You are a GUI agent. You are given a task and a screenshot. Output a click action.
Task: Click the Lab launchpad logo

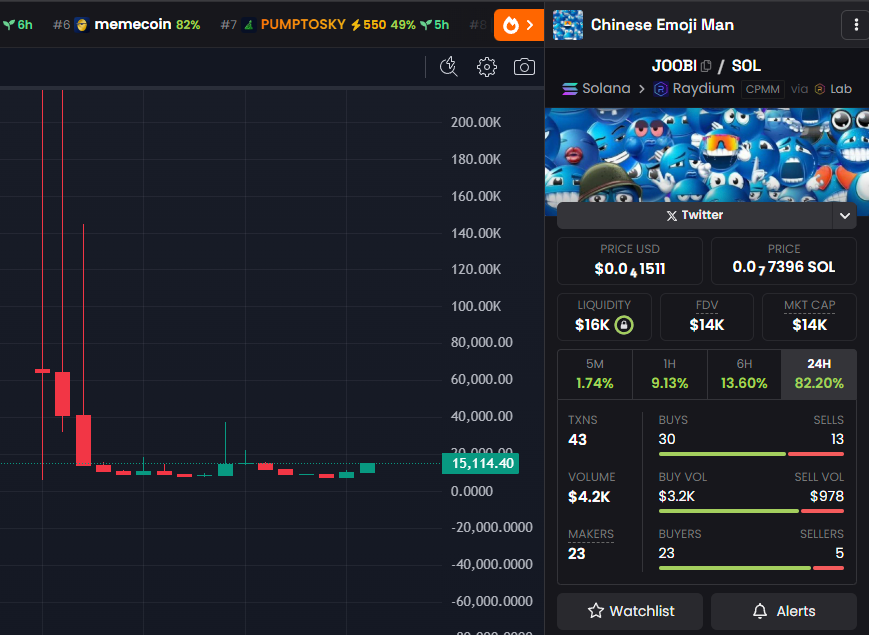[x=820, y=89]
